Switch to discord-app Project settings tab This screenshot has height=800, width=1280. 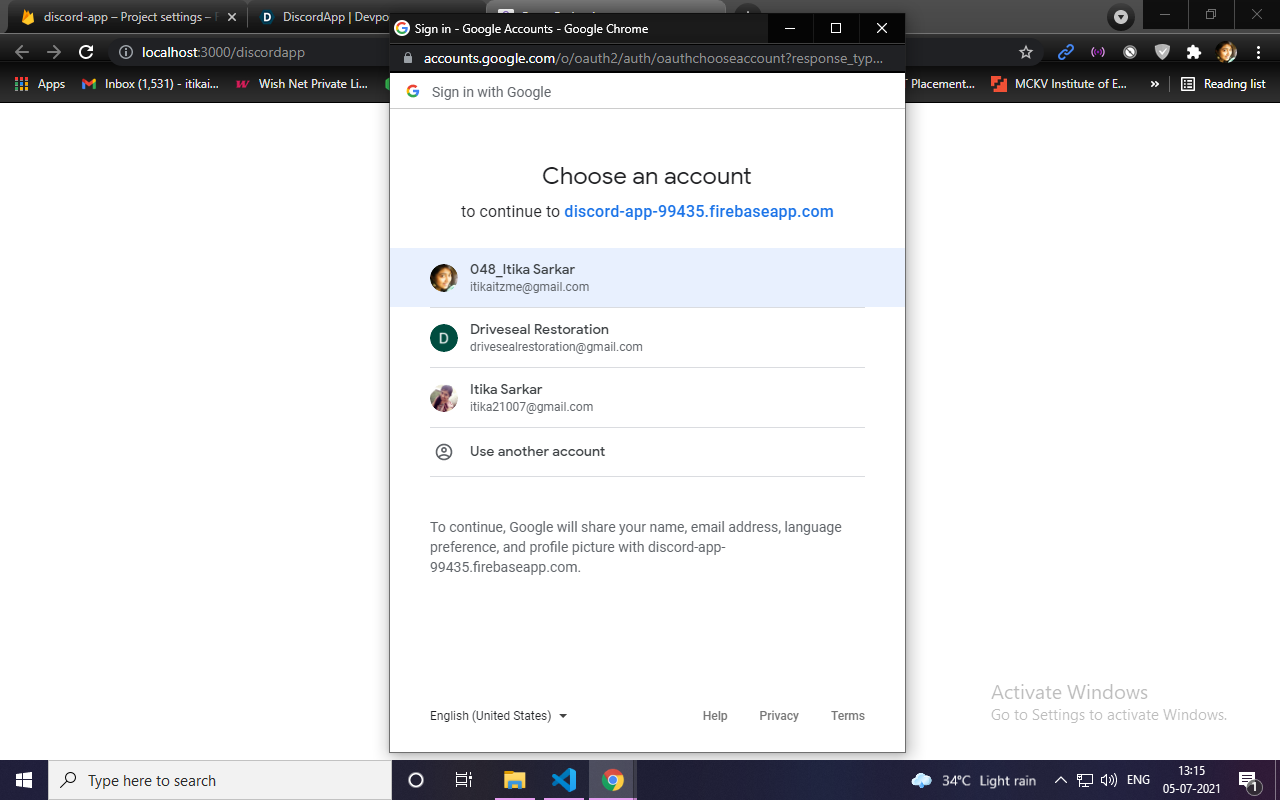click(128, 17)
